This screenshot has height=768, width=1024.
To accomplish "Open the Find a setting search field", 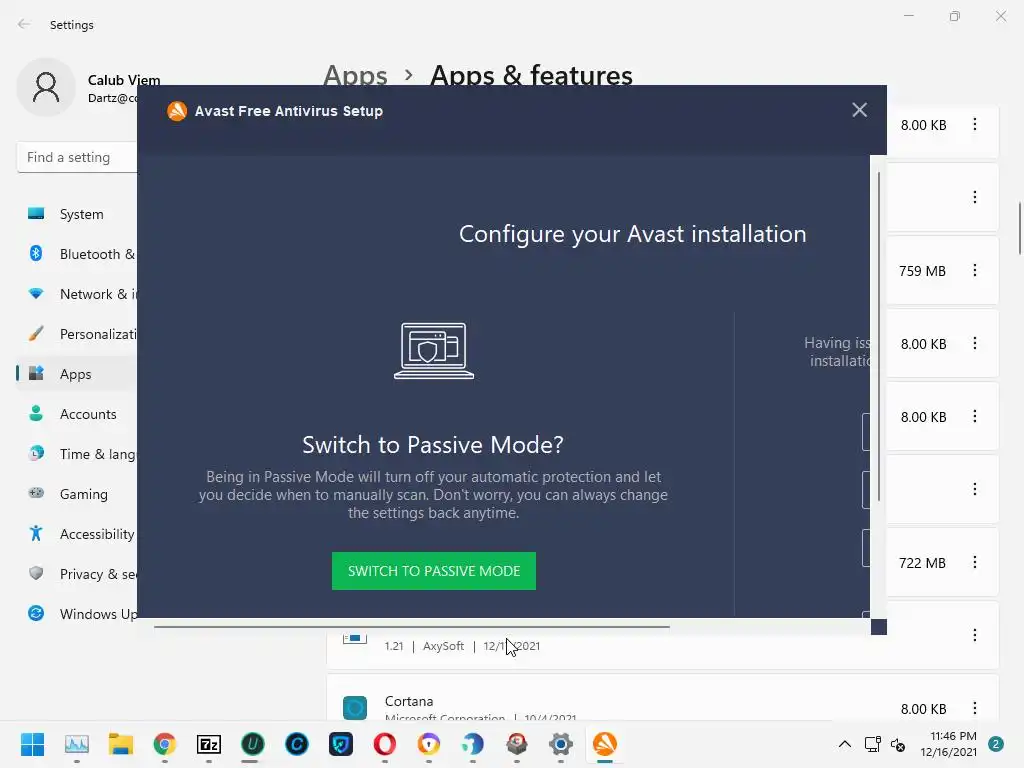I will (77, 157).
